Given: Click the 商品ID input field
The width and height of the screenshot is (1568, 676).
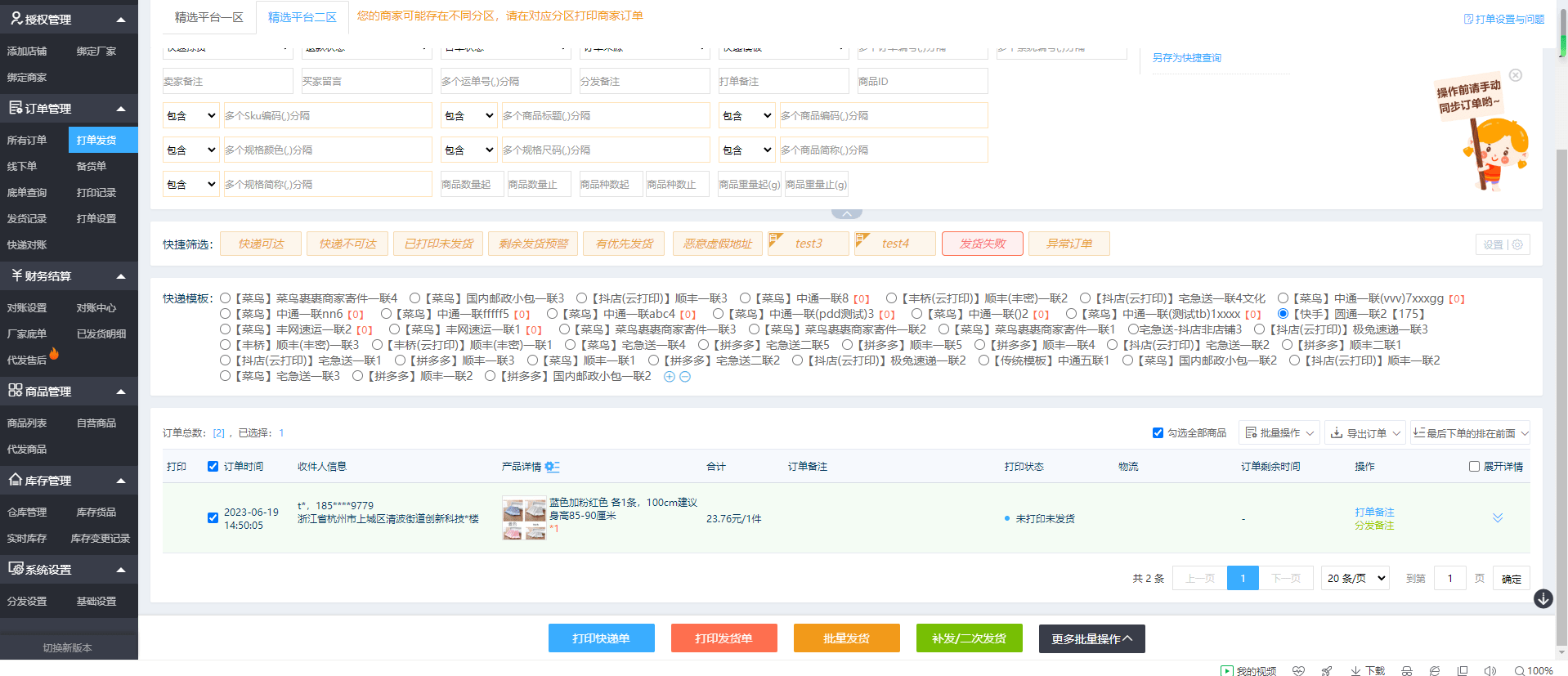Looking at the screenshot, I should tap(921, 82).
